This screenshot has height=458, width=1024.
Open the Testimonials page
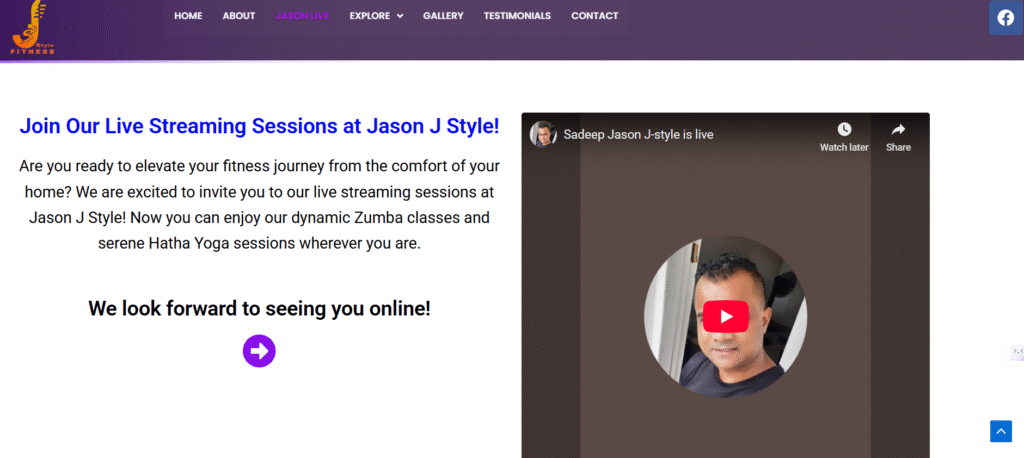coord(517,16)
